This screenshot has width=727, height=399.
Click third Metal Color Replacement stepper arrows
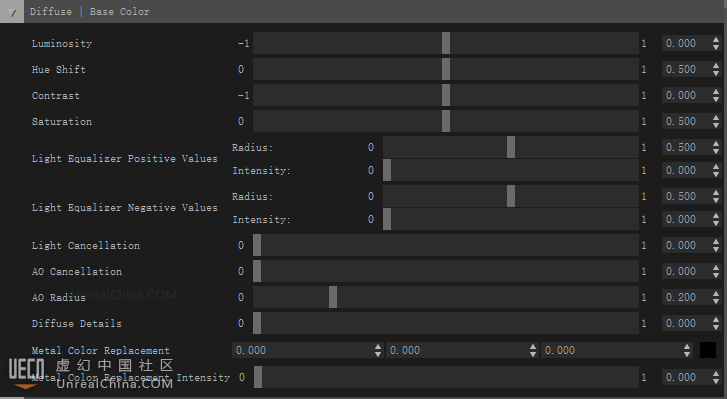coord(687,350)
